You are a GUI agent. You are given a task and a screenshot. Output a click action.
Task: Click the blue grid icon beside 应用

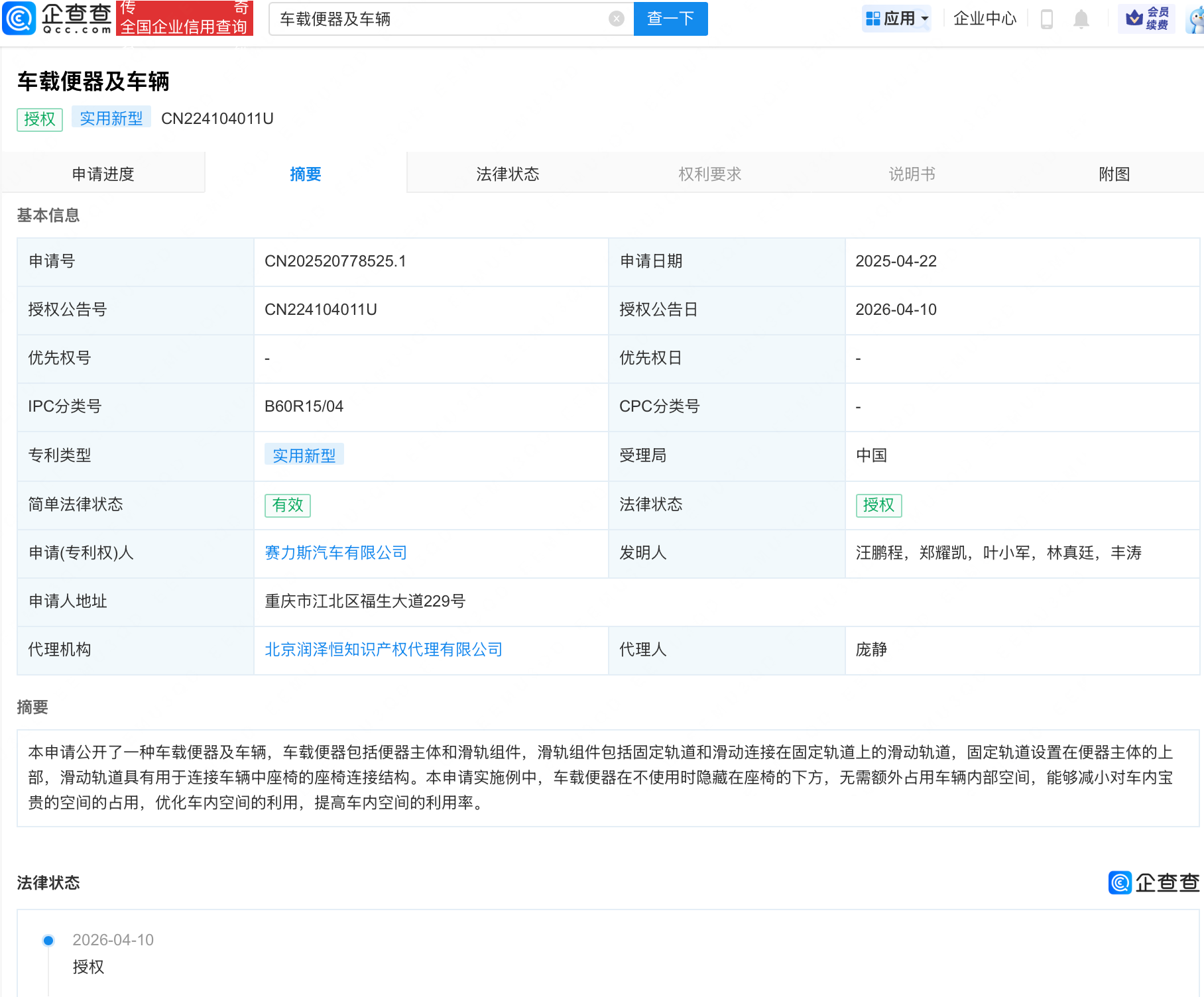[x=873, y=18]
